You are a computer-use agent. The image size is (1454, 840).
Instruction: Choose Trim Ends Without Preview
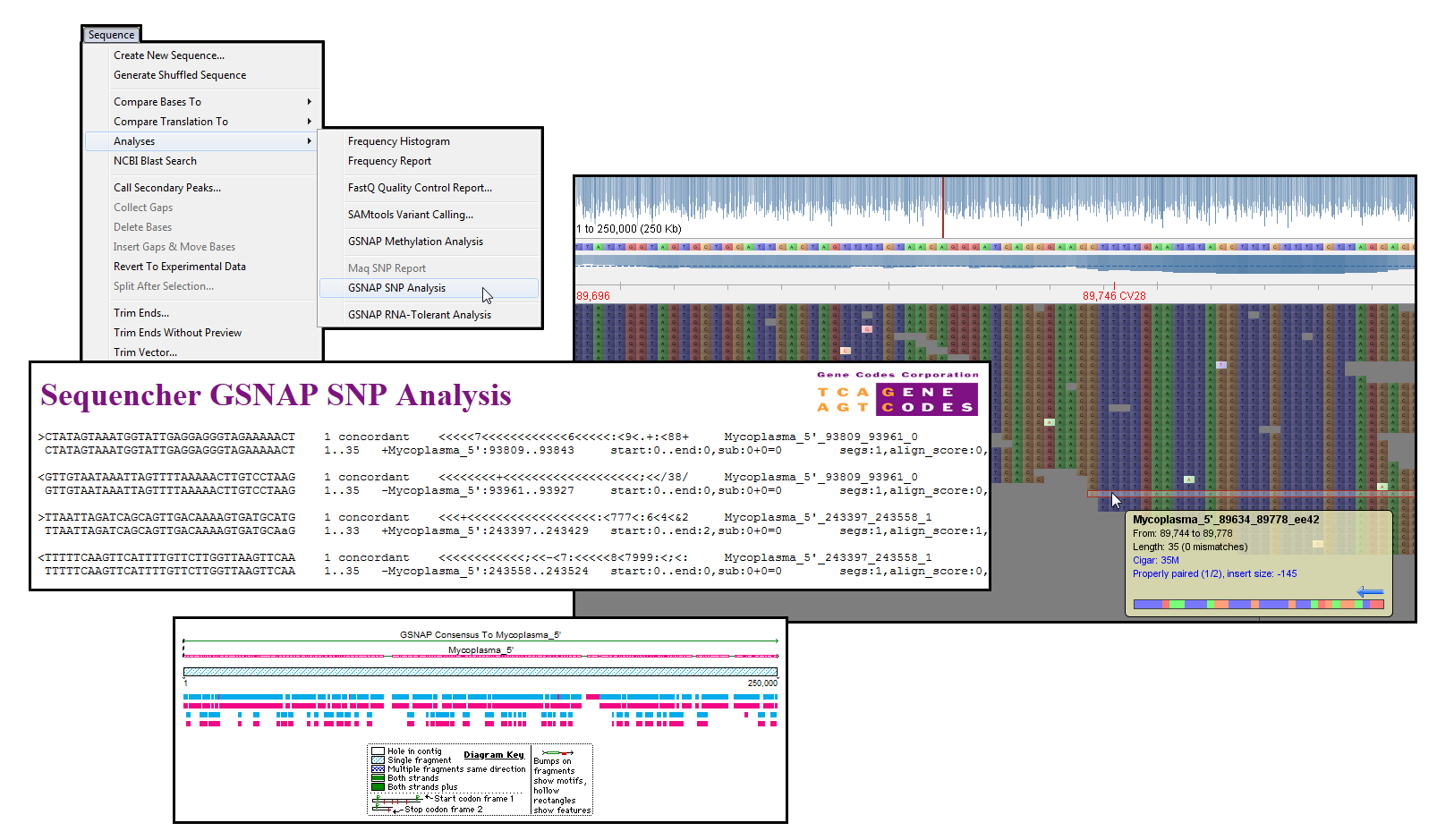[x=177, y=333]
